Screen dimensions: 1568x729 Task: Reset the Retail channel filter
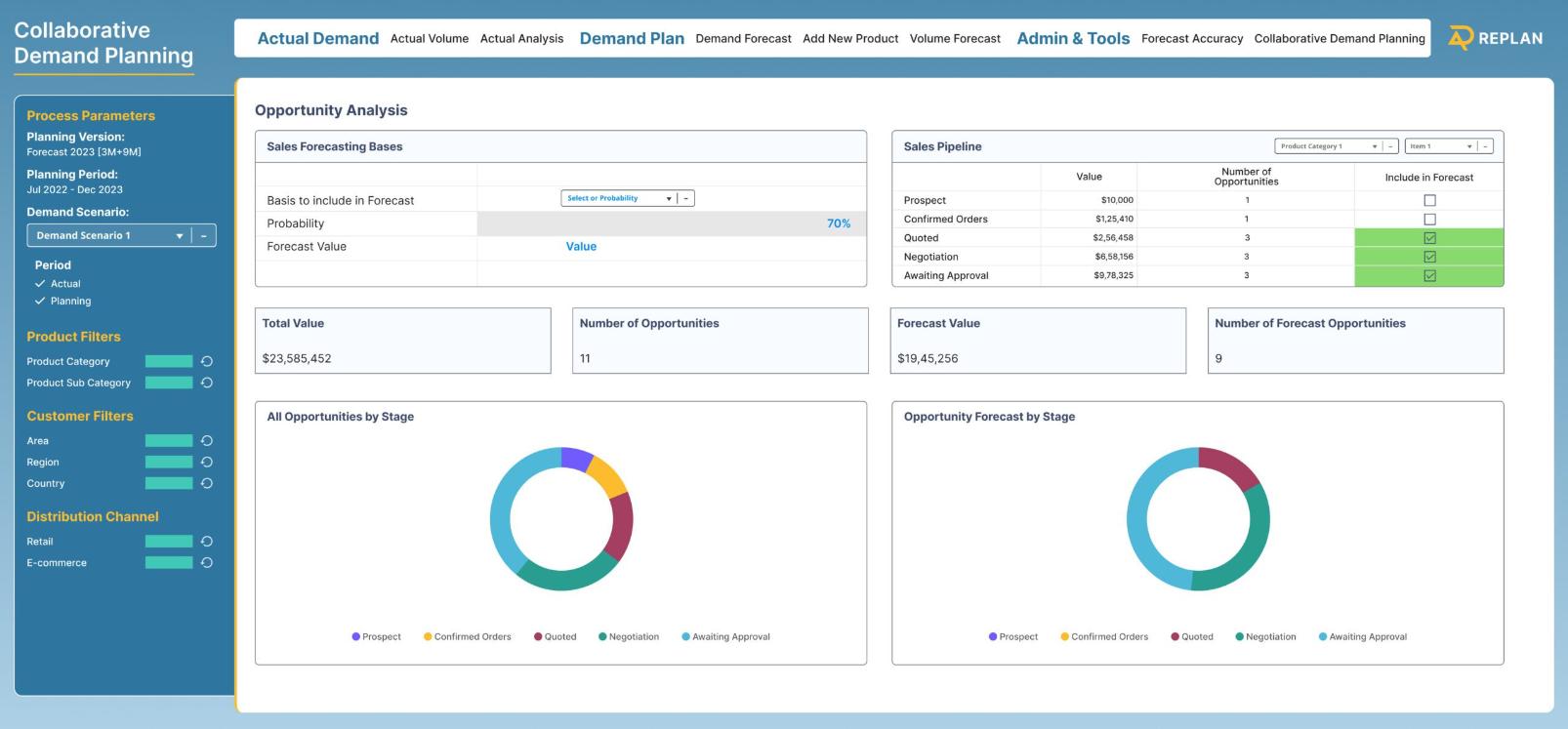click(206, 542)
